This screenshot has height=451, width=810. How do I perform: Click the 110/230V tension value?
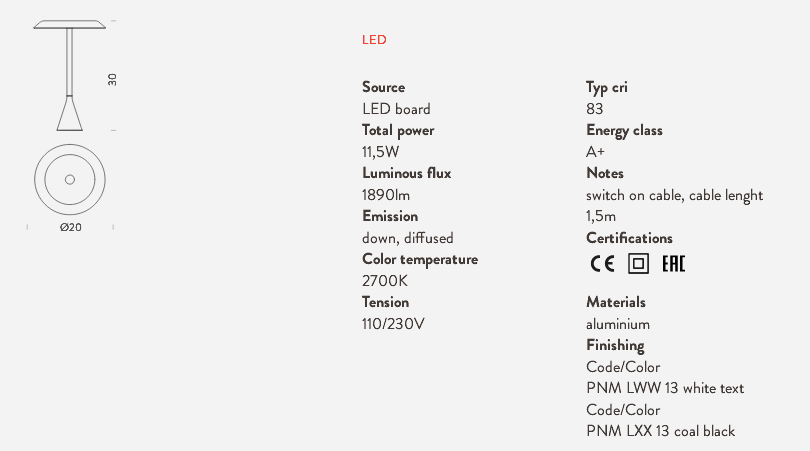tap(393, 324)
